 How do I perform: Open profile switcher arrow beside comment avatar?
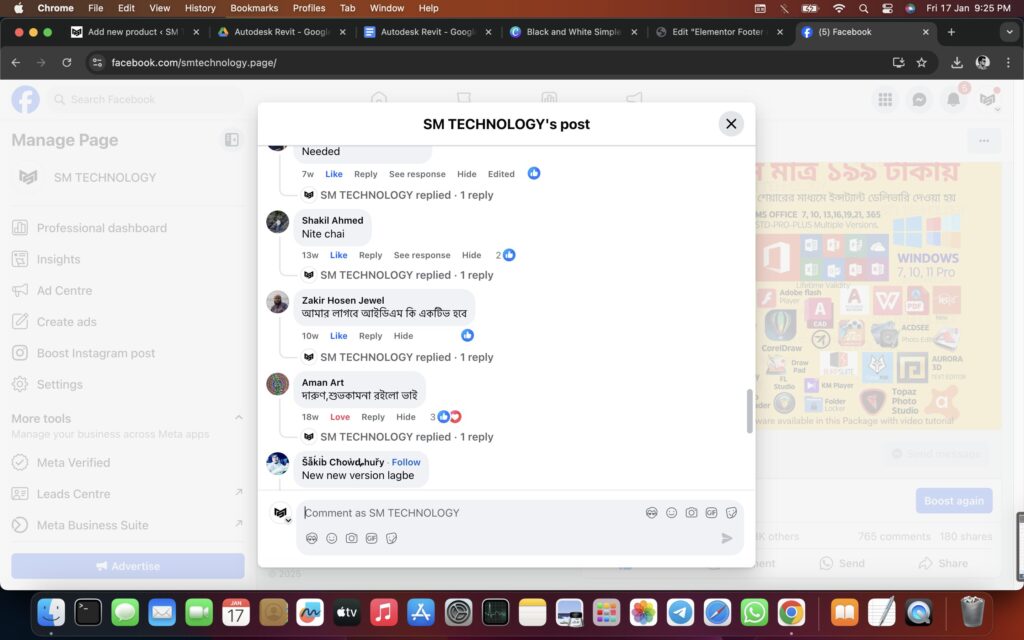tap(288, 520)
